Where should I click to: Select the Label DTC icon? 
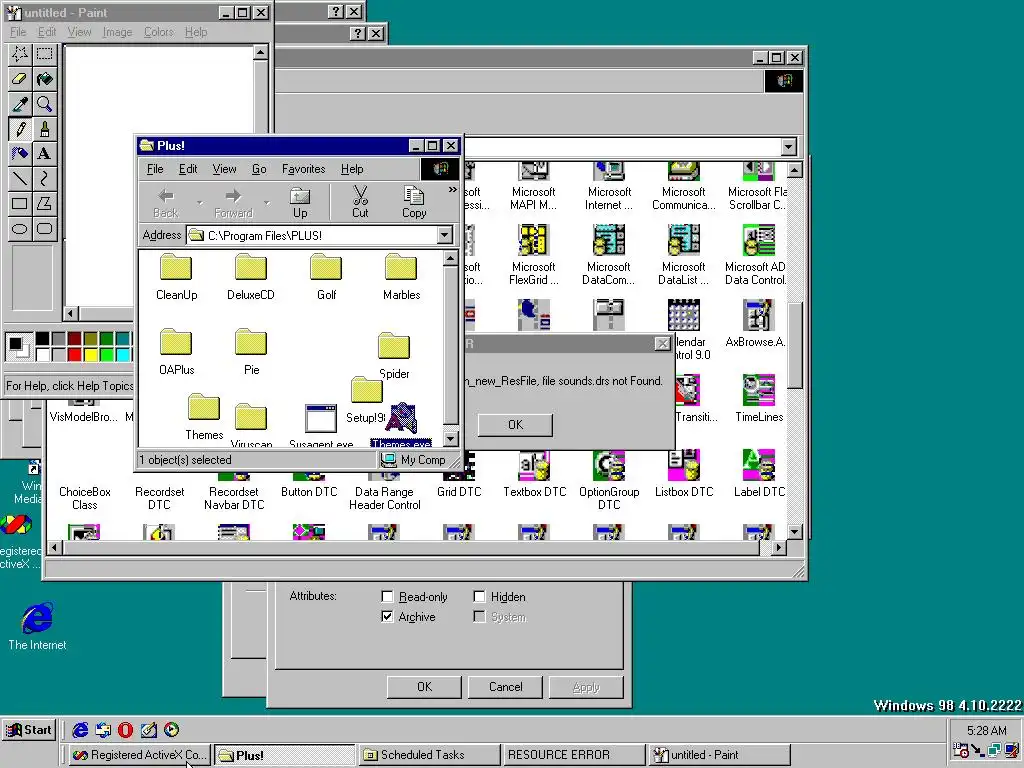click(x=759, y=473)
